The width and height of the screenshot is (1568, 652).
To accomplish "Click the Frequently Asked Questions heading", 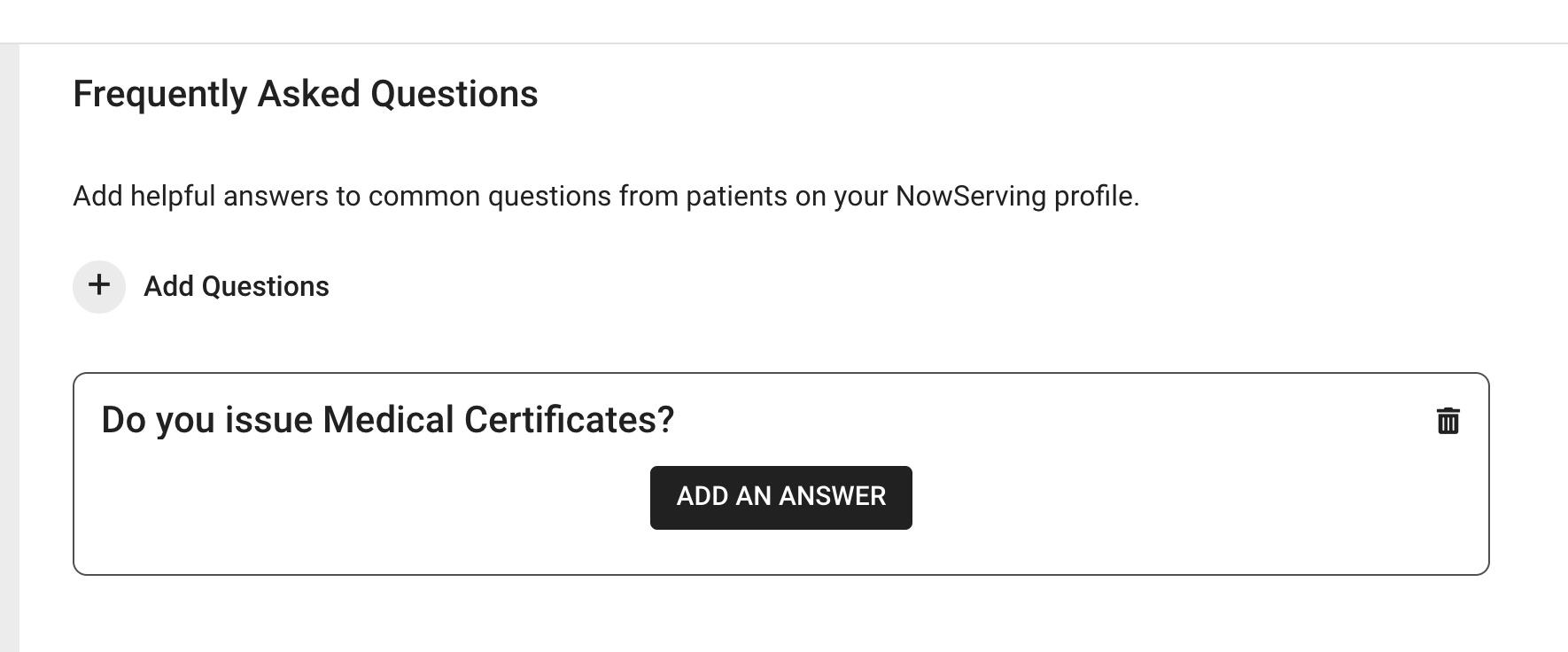I will [306, 94].
